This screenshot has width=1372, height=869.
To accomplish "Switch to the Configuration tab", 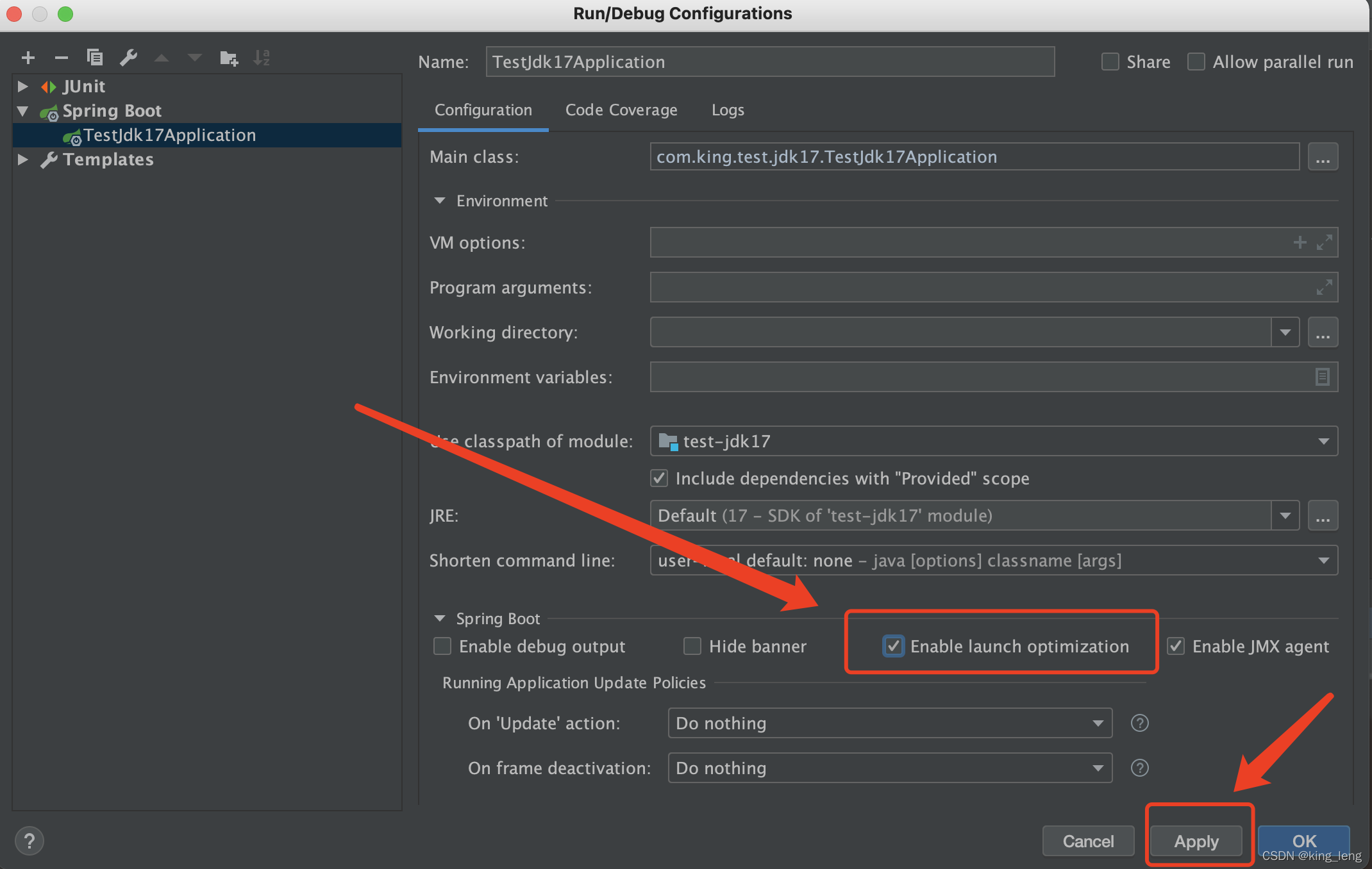I will [483, 110].
